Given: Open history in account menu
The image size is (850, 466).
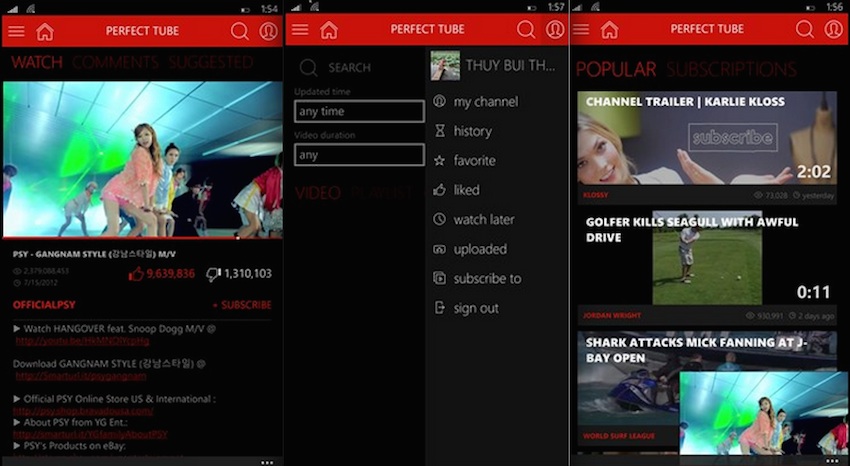Looking at the screenshot, I should pos(473,131).
